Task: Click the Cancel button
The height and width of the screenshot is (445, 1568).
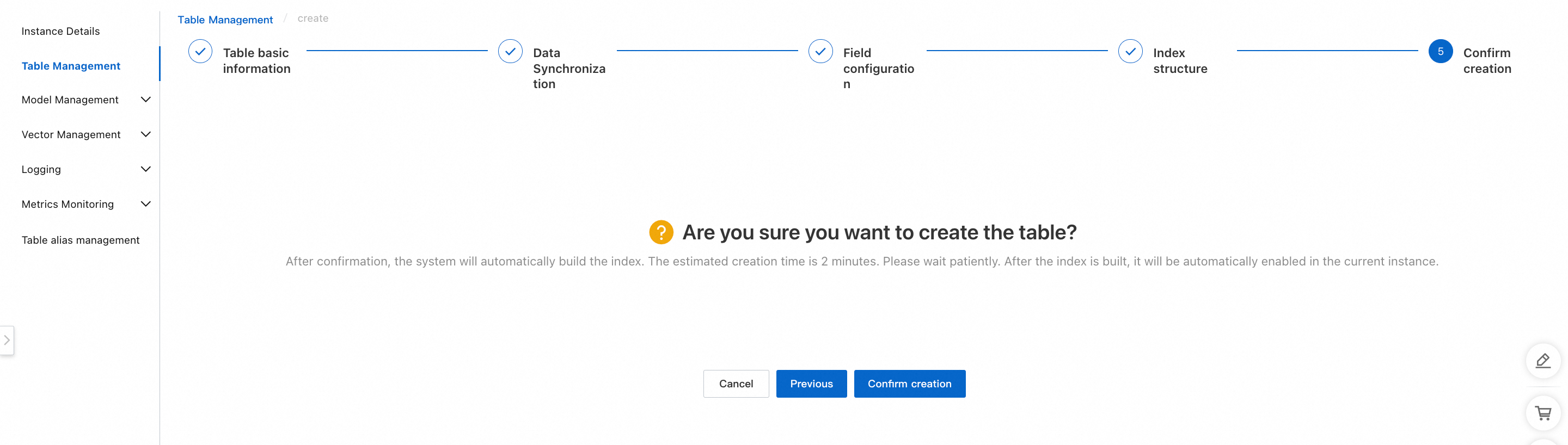Action: 736,384
